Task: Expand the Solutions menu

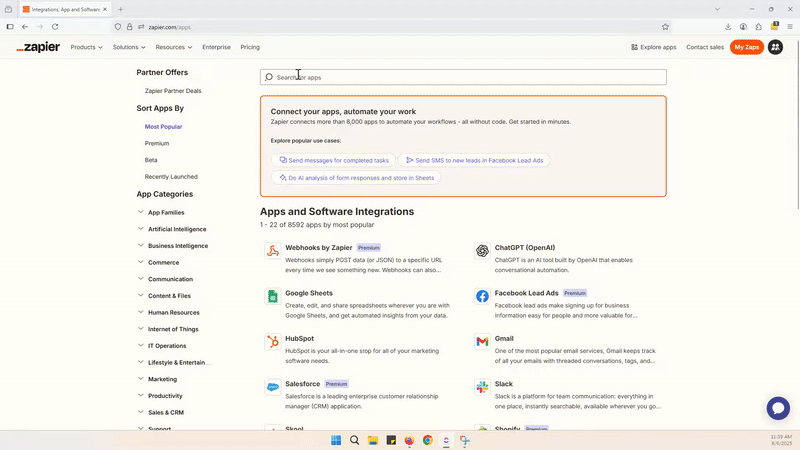Action: [x=129, y=47]
